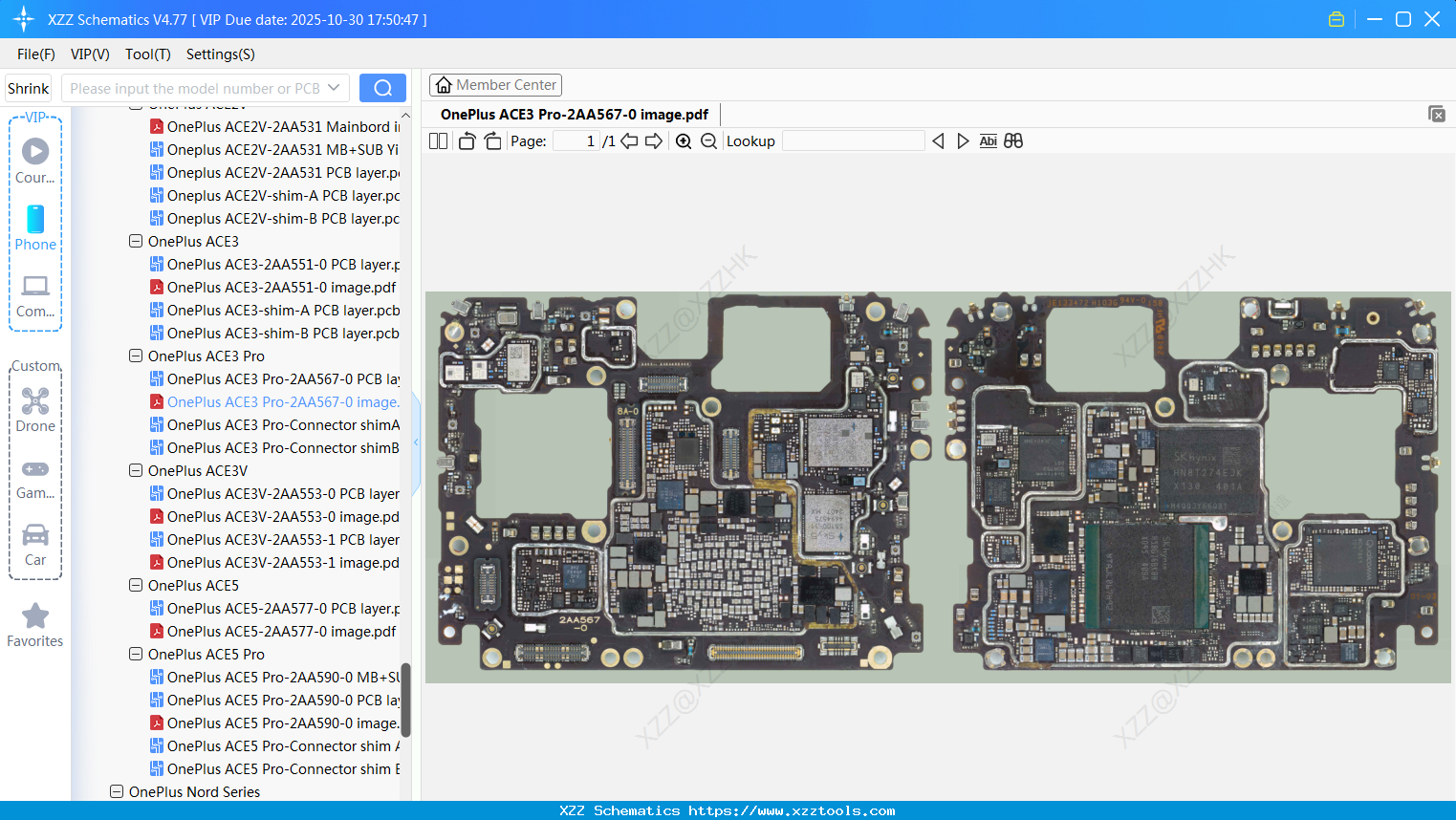This screenshot has width=1456, height=820.
Task: Open the Tool(T) menu
Action: (x=147, y=54)
